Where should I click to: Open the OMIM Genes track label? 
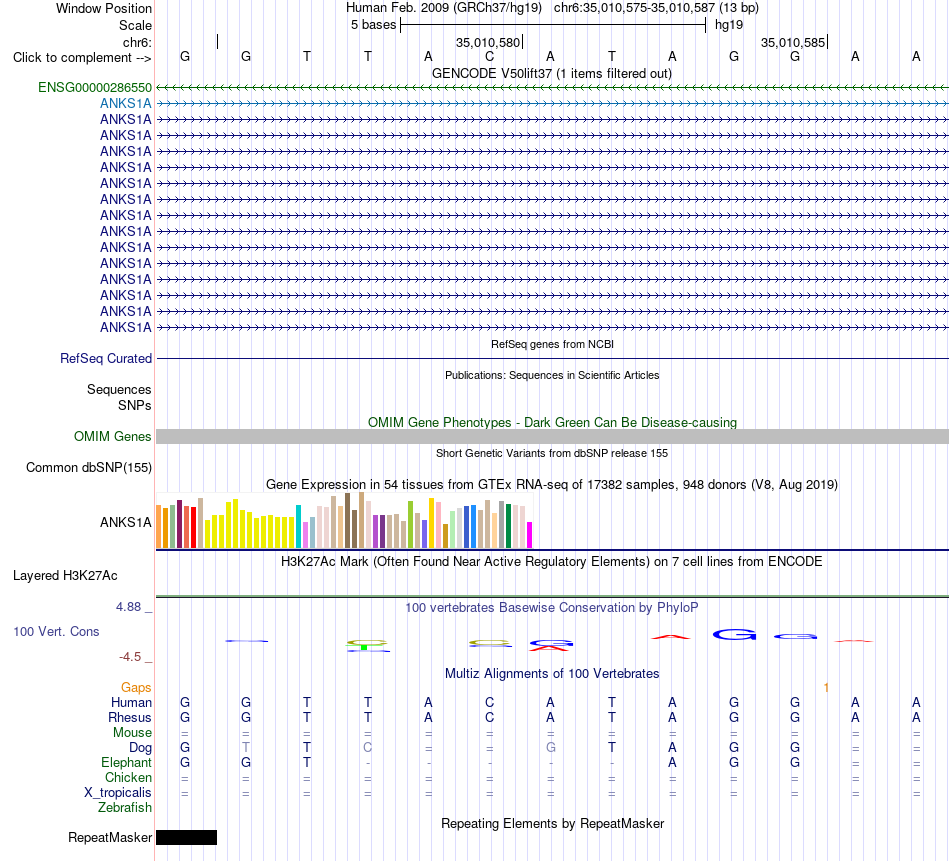pyautogui.click(x=112, y=436)
